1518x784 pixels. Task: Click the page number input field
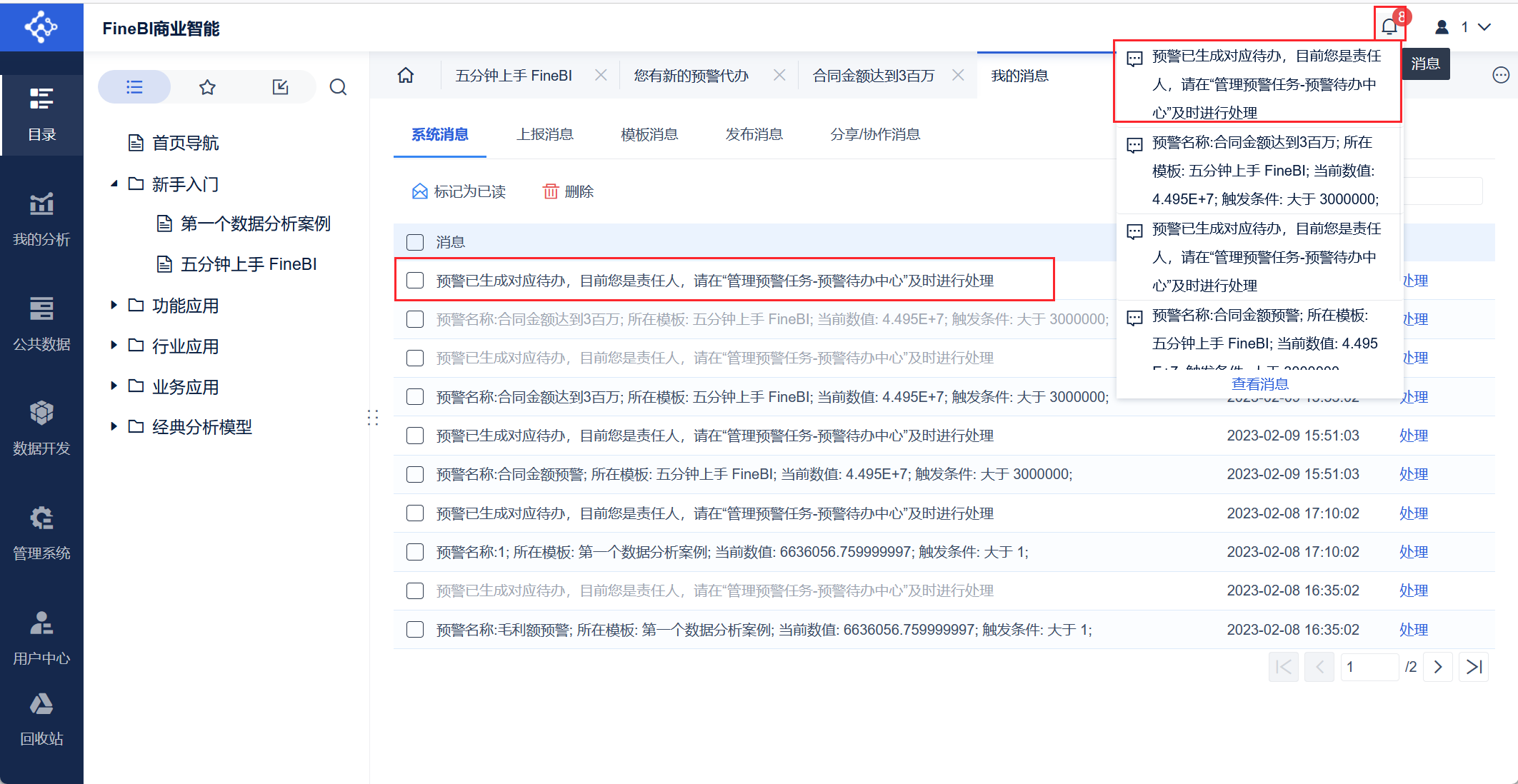pos(1368,667)
